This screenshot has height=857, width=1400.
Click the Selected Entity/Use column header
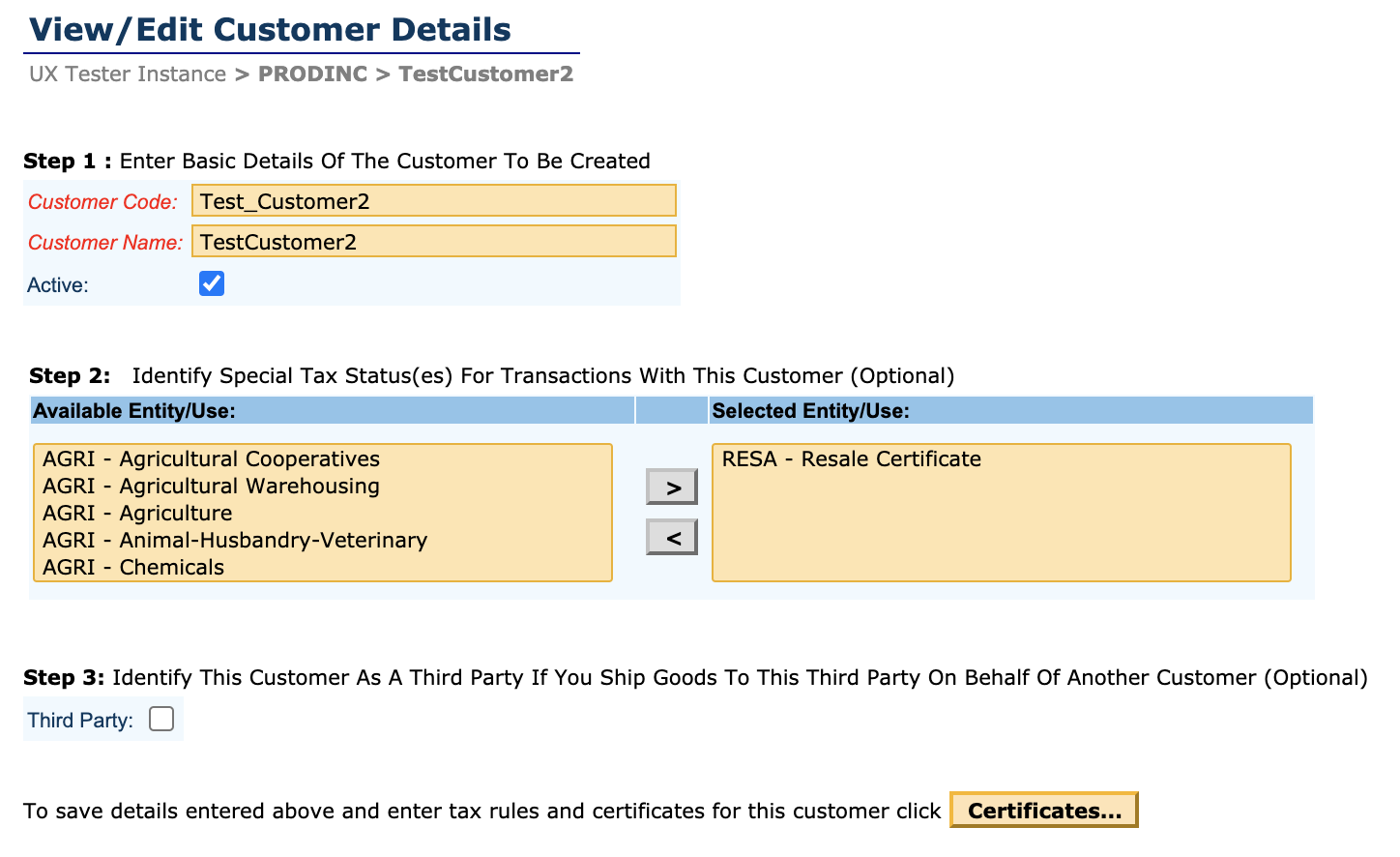click(810, 411)
